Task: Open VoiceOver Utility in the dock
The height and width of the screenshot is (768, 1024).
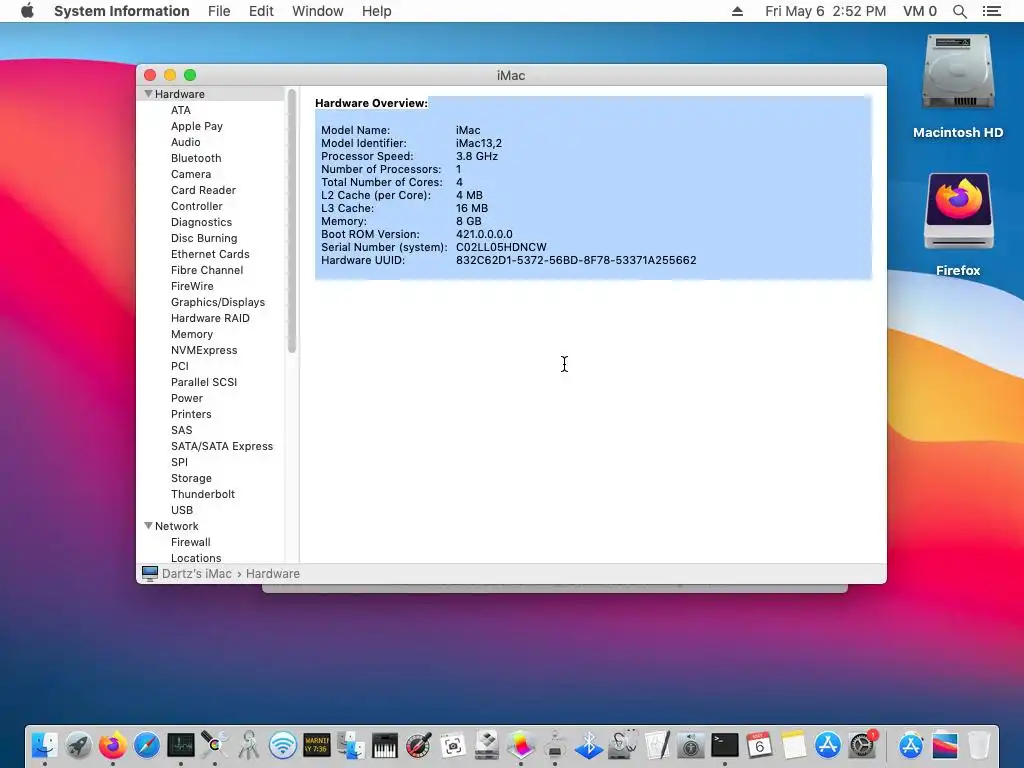Action: point(690,745)
